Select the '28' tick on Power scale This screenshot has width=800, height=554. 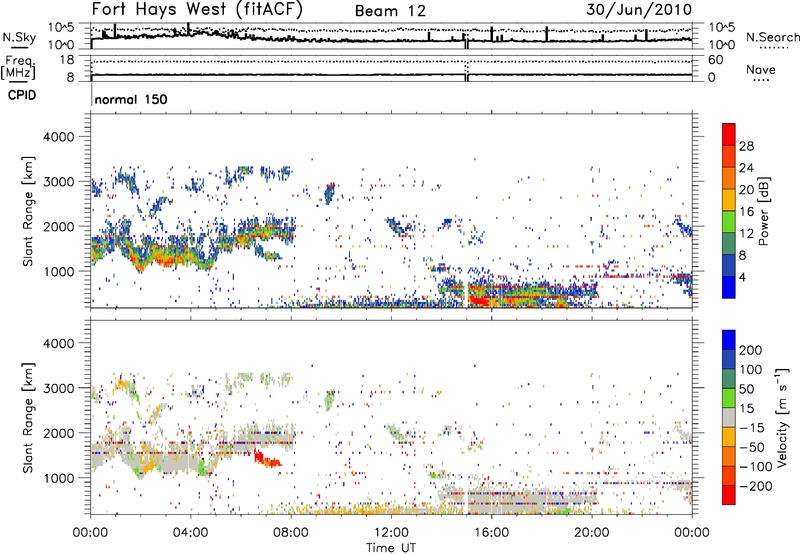(x=746, y=146)
